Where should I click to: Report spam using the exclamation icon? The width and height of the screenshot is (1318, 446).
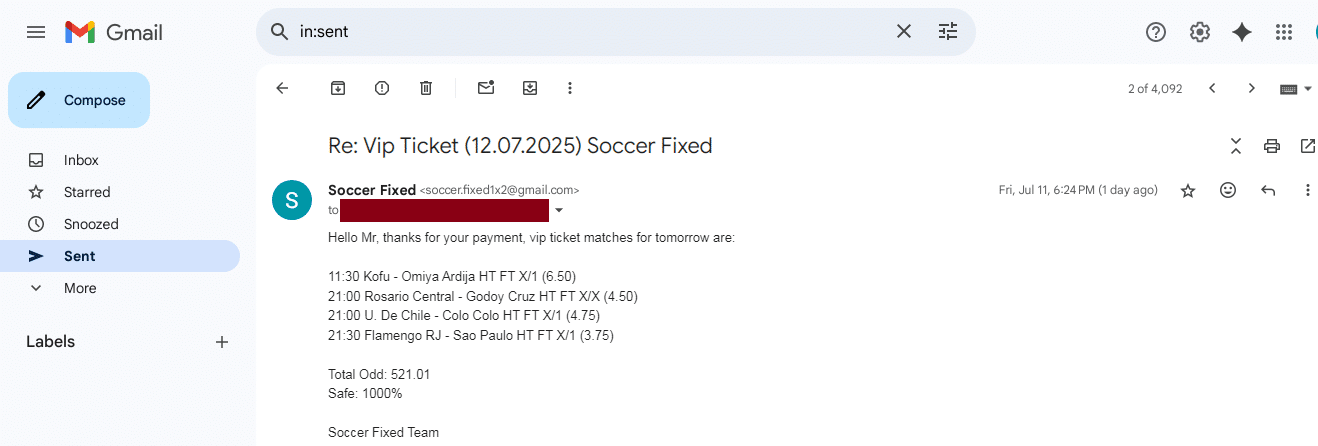[x=382, y=88]
